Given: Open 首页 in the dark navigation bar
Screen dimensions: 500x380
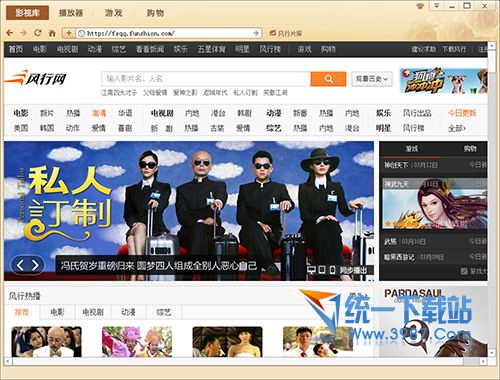Looking at the screenshot, I should (x=16, y=49).
